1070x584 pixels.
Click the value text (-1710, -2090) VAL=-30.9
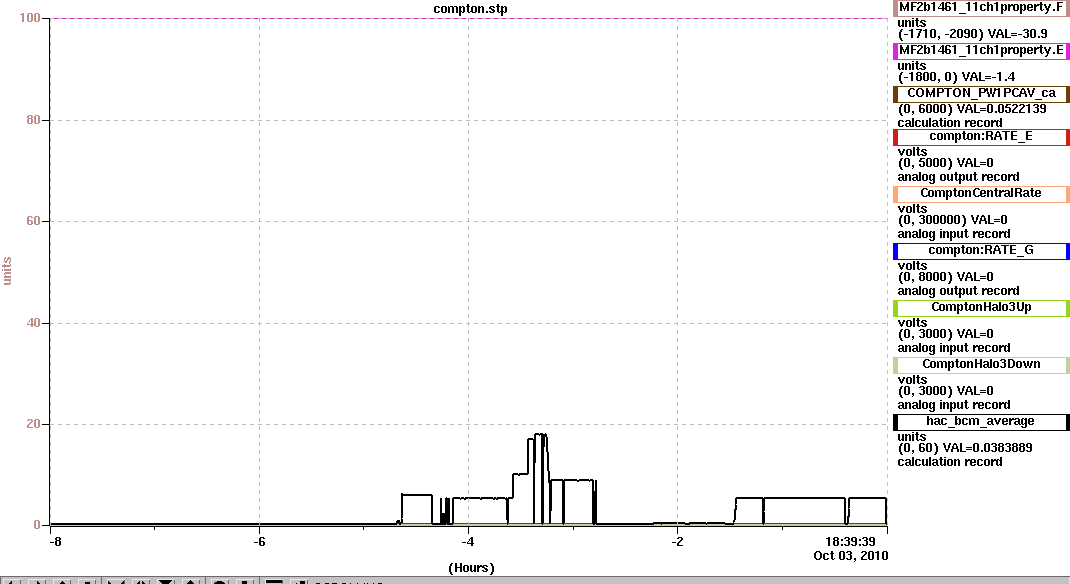point(972,34)
